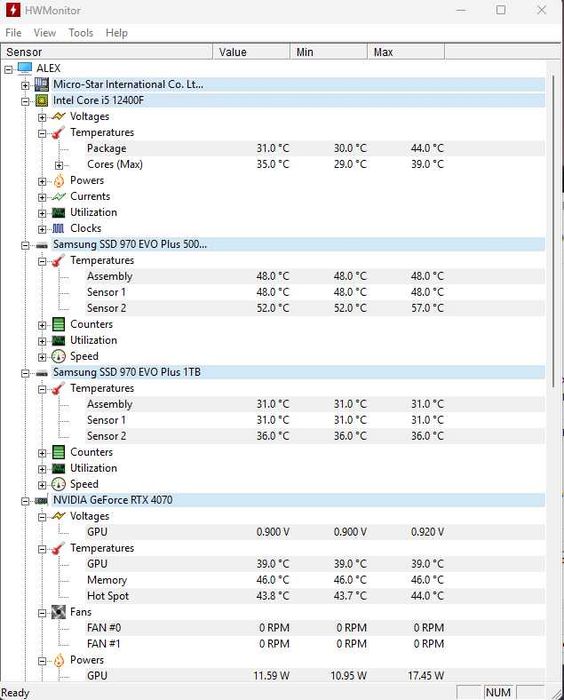Click the Ready status bar text

pyautogui.click(x=15, y=693)
